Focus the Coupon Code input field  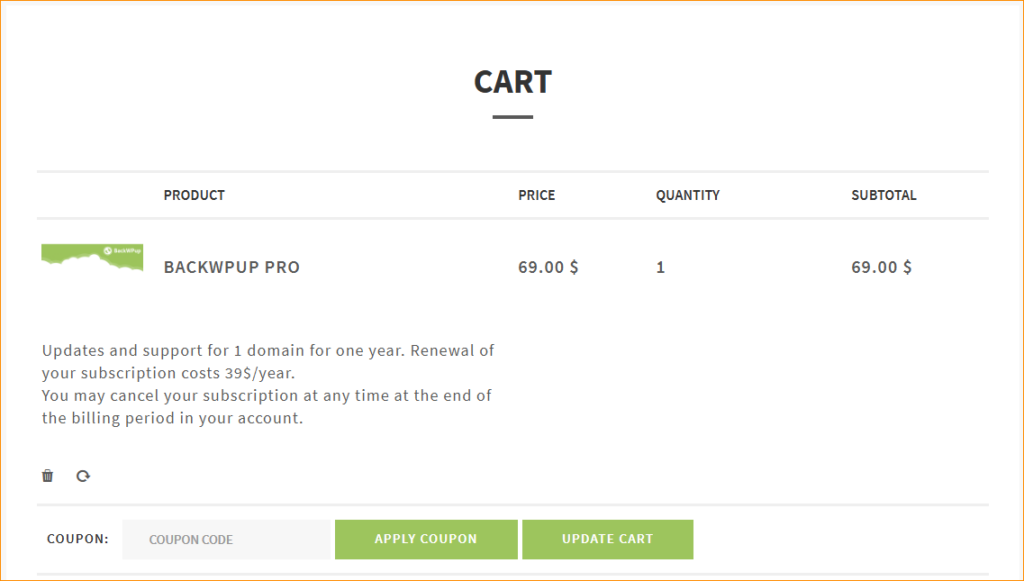click(226, 539)
